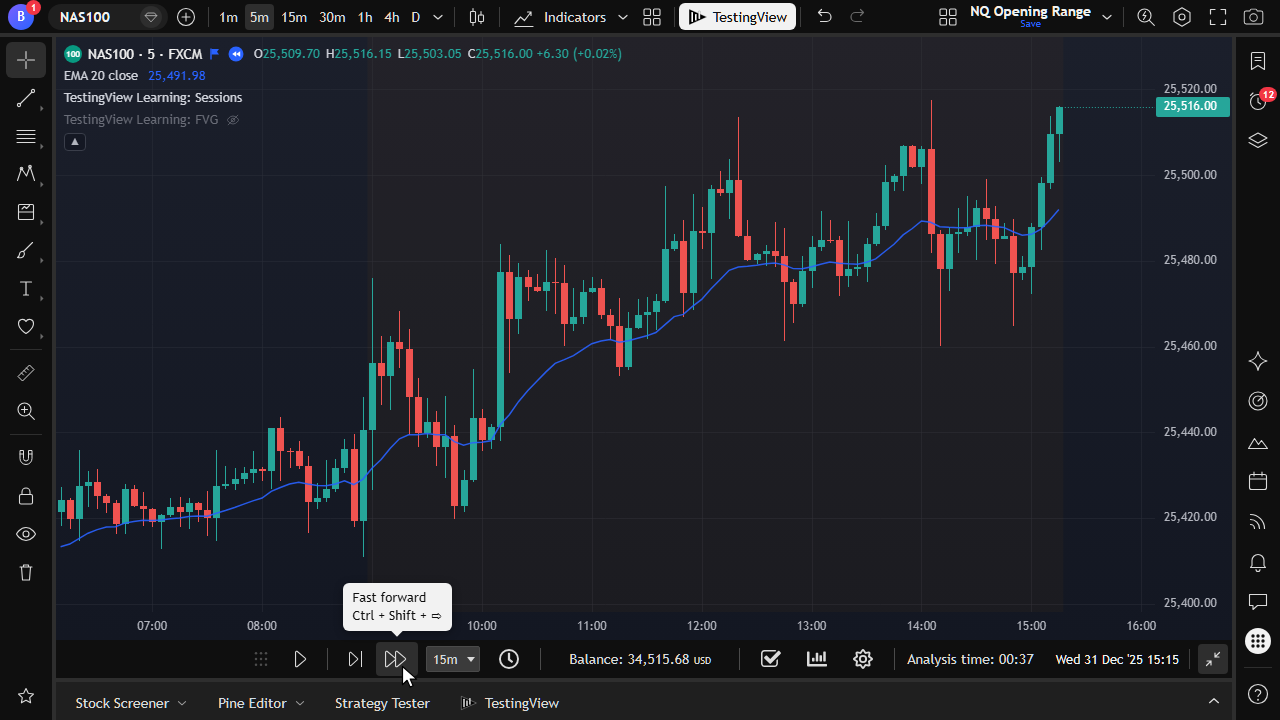The image size is (1280, 720).
Task: Toggle magnet mode for drawings
Action: [26, 458]
